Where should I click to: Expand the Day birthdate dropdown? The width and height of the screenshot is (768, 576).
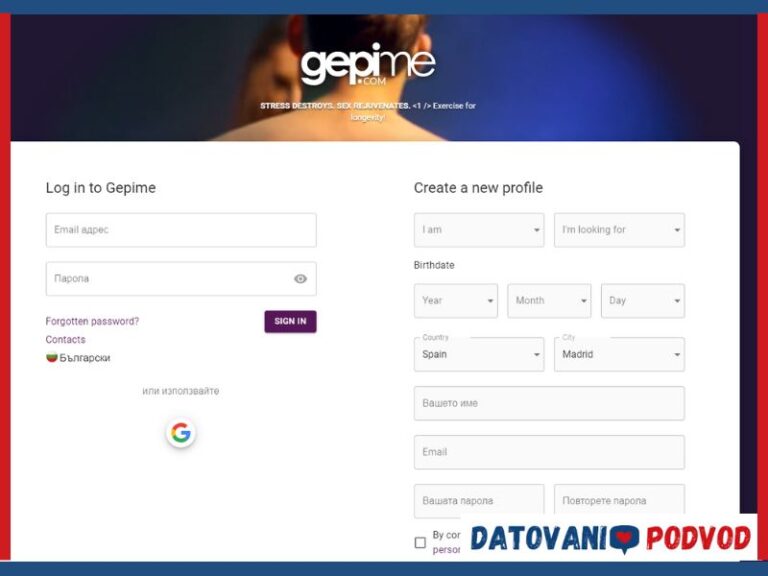643,301
